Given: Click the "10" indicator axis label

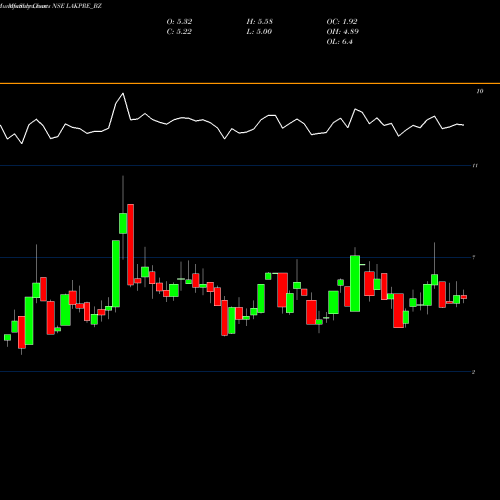Looking at the screenshot, I should pos(480,91).
